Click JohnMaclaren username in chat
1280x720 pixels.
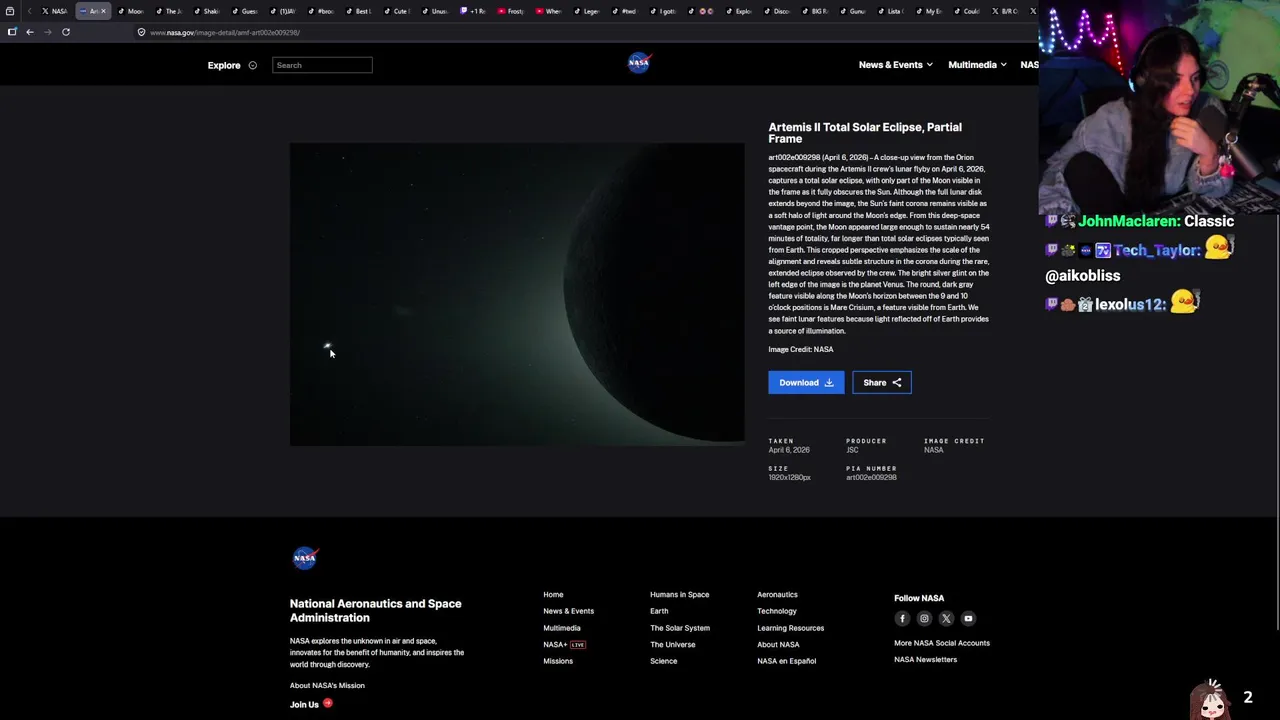pos(1128,221)
